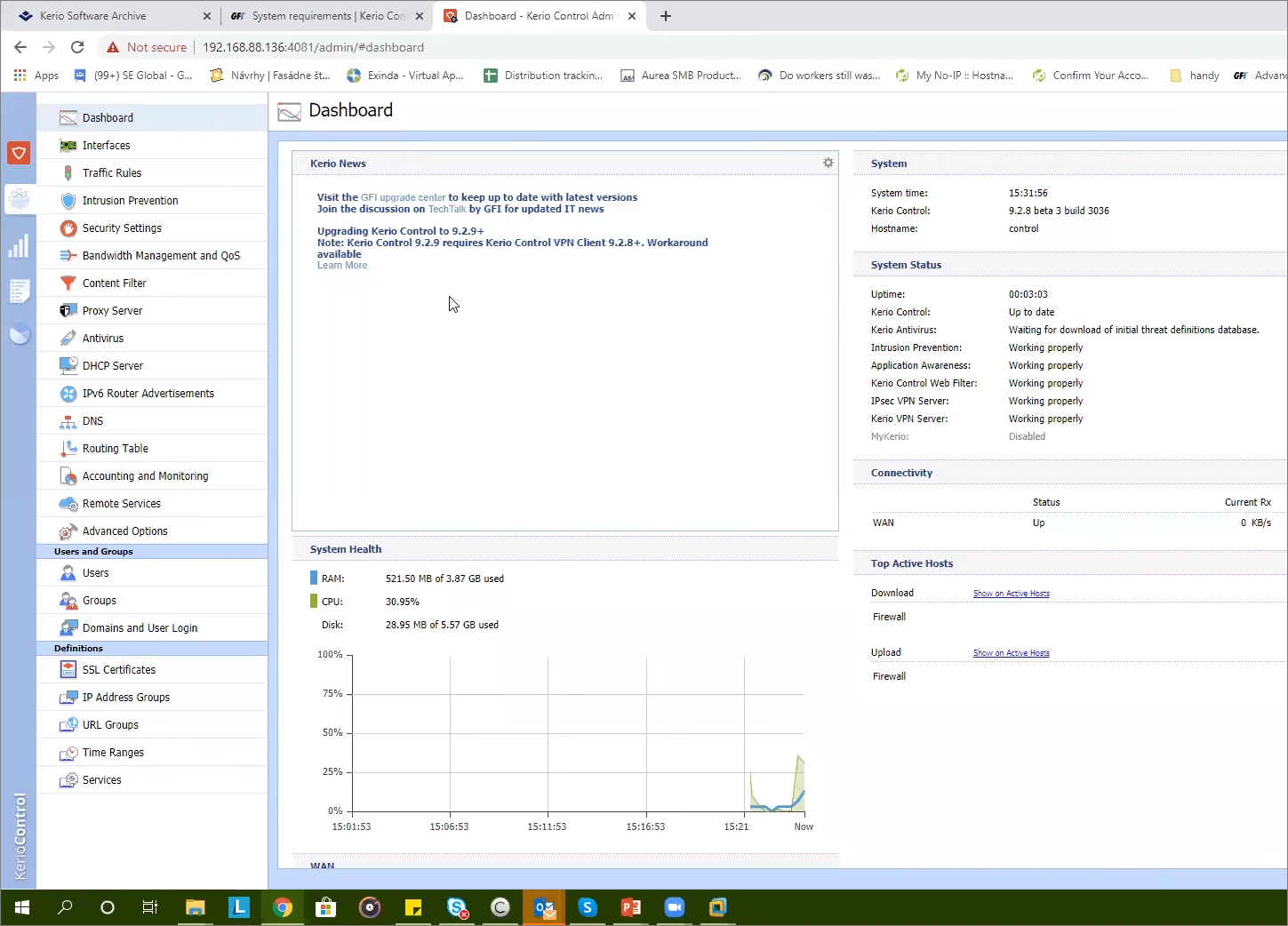The width and height of the screenshot is (1288, 926).
Task: Open File Explorer from taskbar
Action: coord(195,907)
